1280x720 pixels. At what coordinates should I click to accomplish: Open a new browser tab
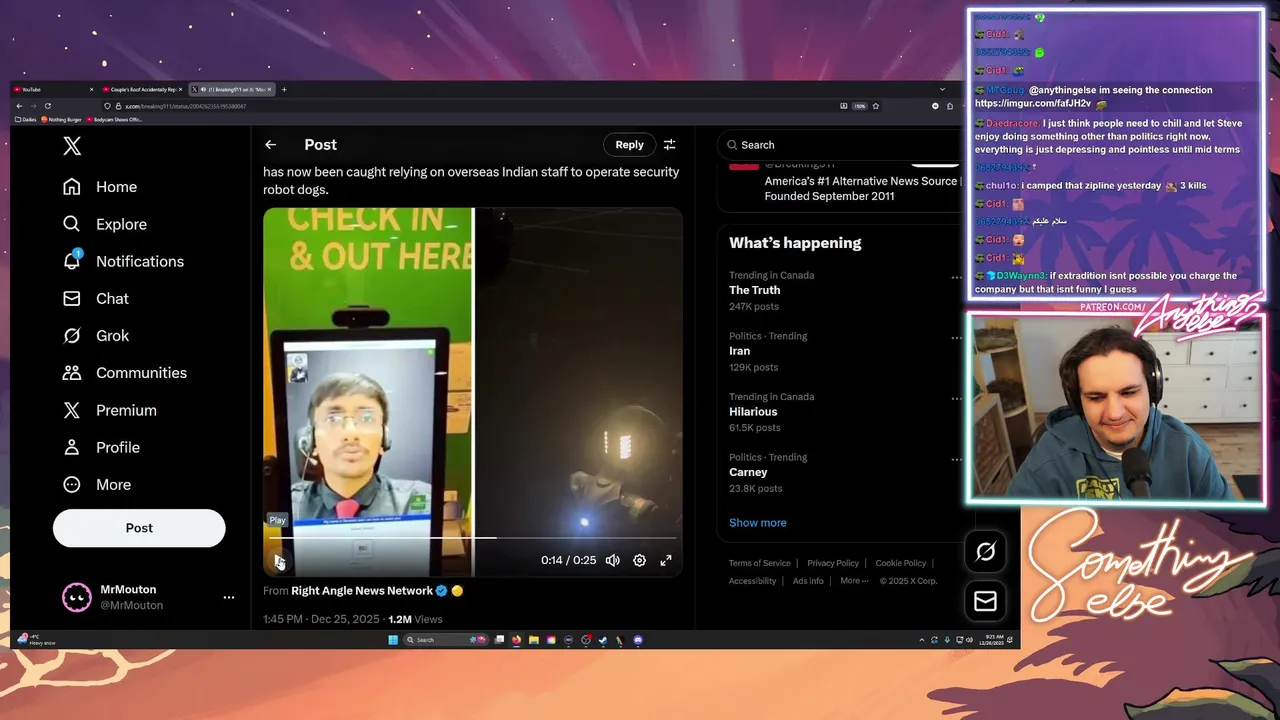coord(284,89)
